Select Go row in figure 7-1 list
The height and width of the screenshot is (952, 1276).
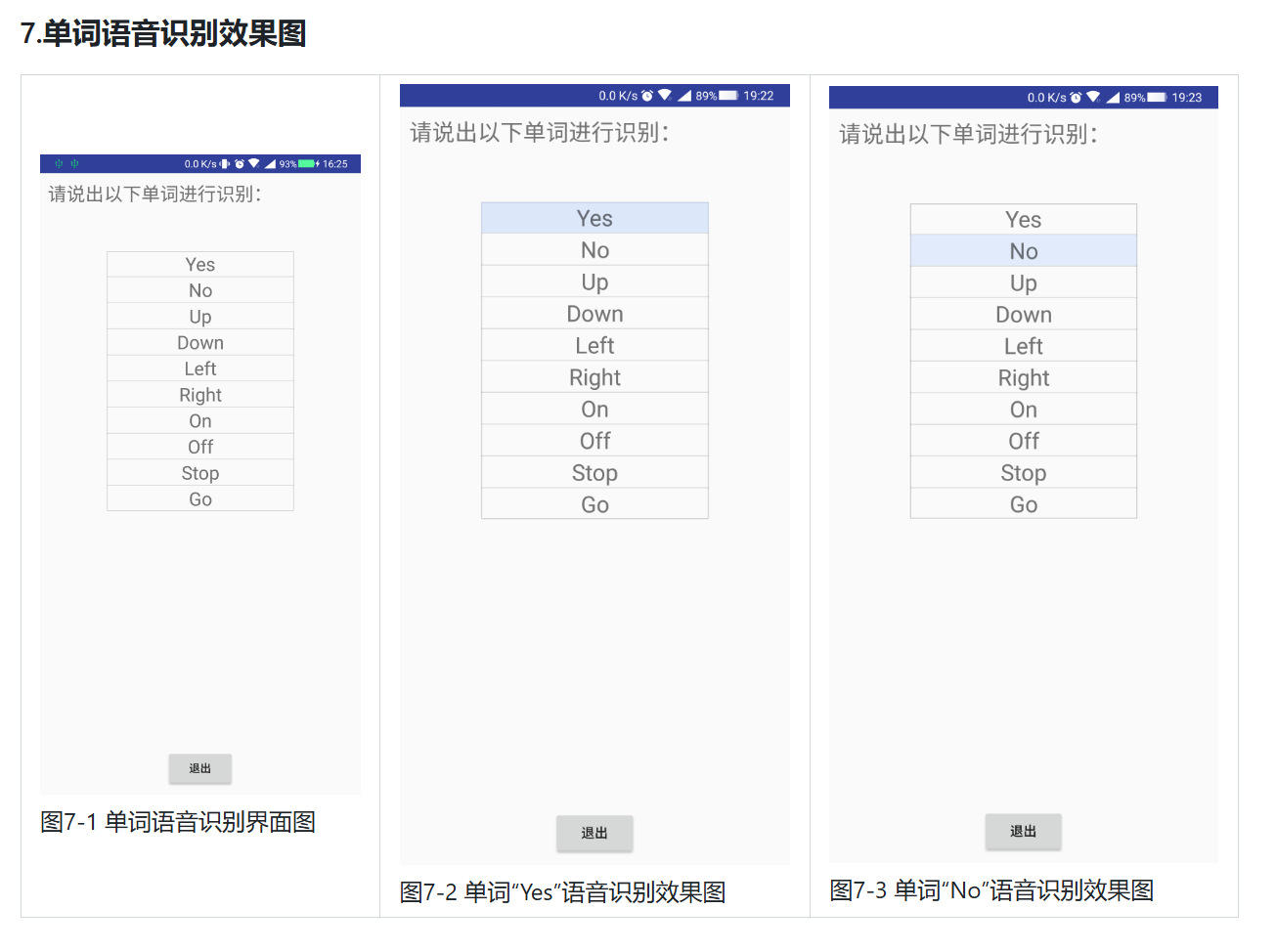click(200, 498)
